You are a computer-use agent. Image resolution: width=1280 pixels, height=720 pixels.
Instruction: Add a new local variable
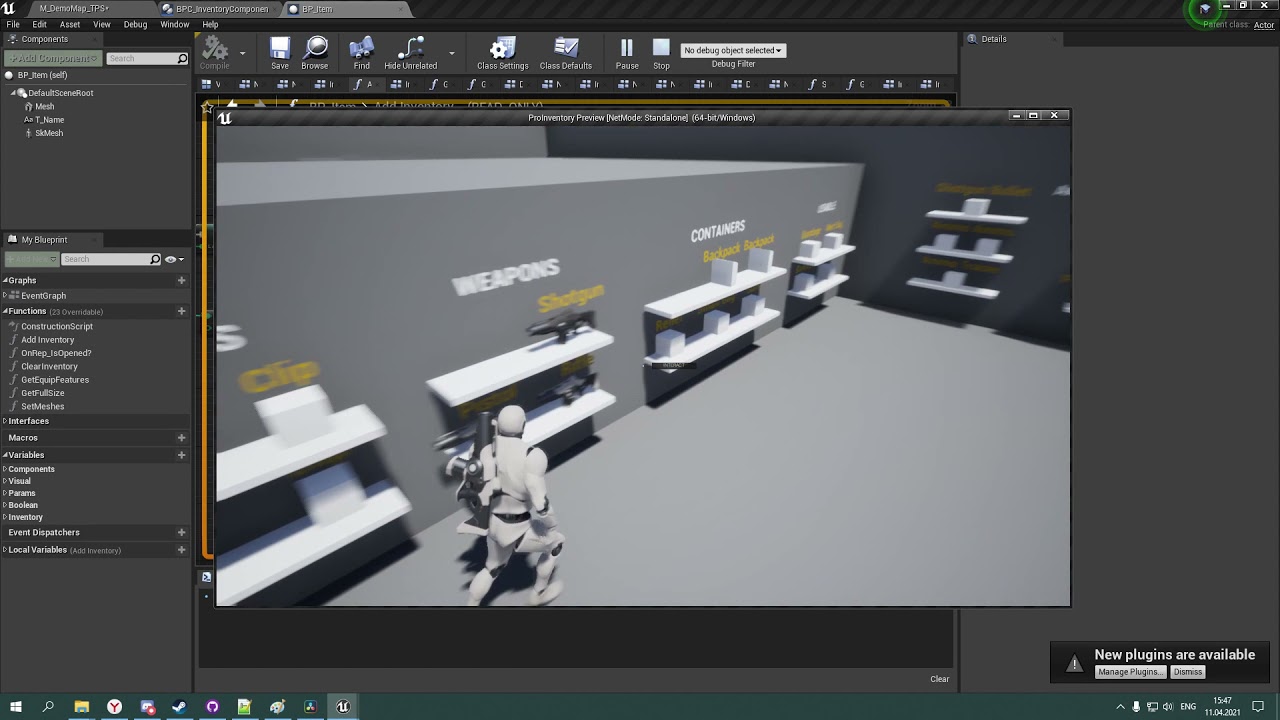click(x=181, y=550)
